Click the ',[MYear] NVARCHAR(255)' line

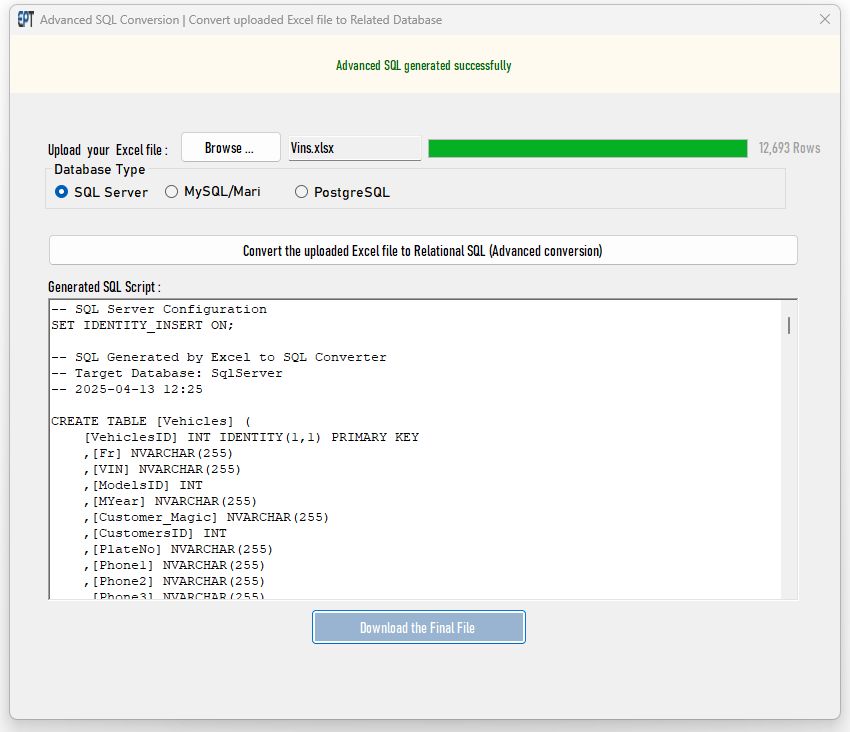coord(170,501)
